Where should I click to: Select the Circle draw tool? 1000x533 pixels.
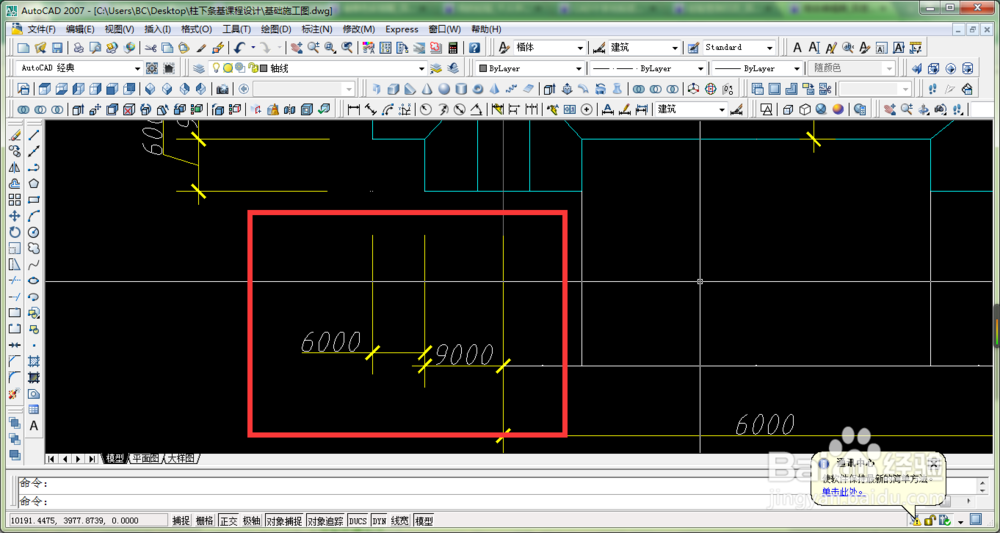pyautogui.click(x=34, y=231)
